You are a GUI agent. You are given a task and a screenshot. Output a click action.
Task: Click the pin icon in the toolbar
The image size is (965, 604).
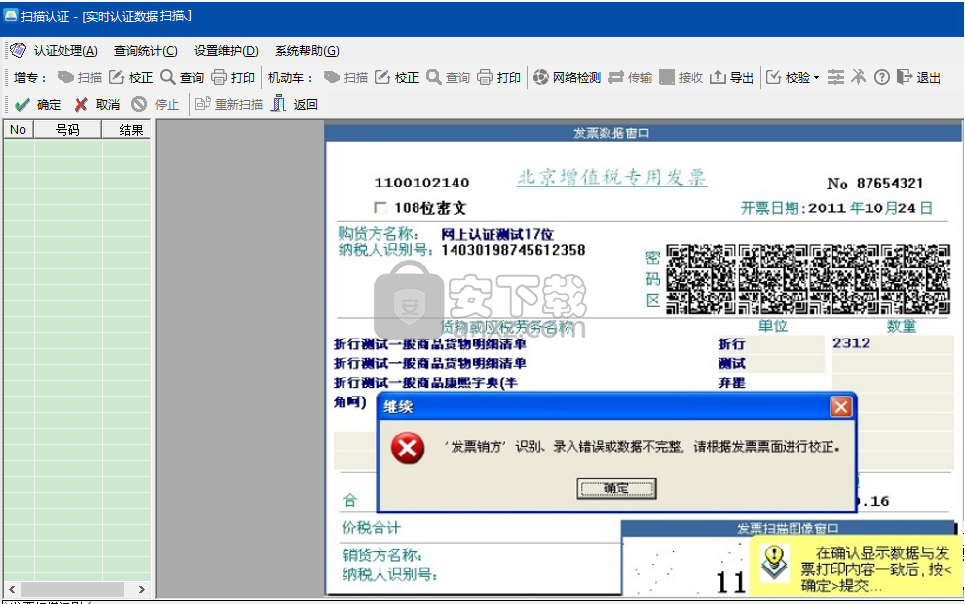pos(859,78)
